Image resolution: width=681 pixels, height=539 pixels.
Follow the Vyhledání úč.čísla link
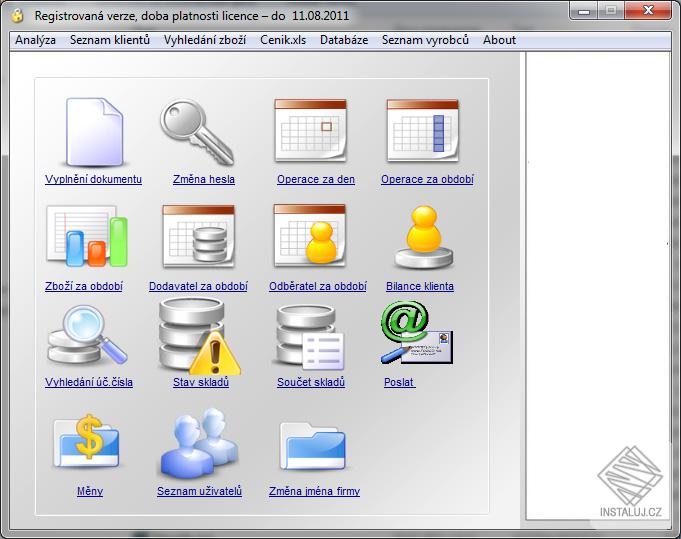[x=89, y=382]
